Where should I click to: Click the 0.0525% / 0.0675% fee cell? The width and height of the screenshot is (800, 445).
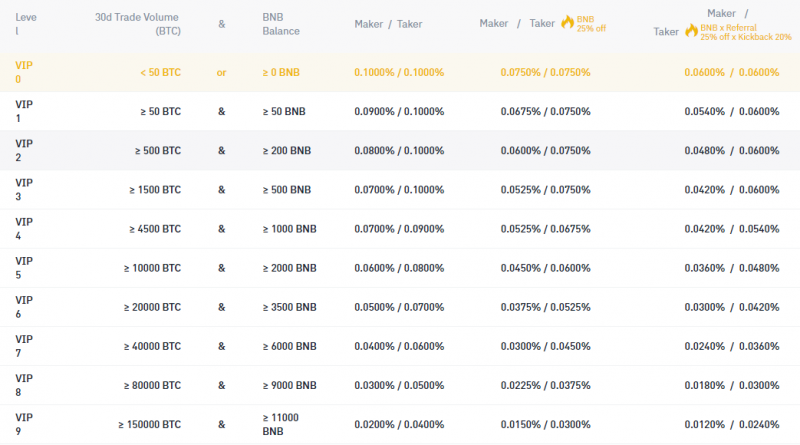click(545, 229)
